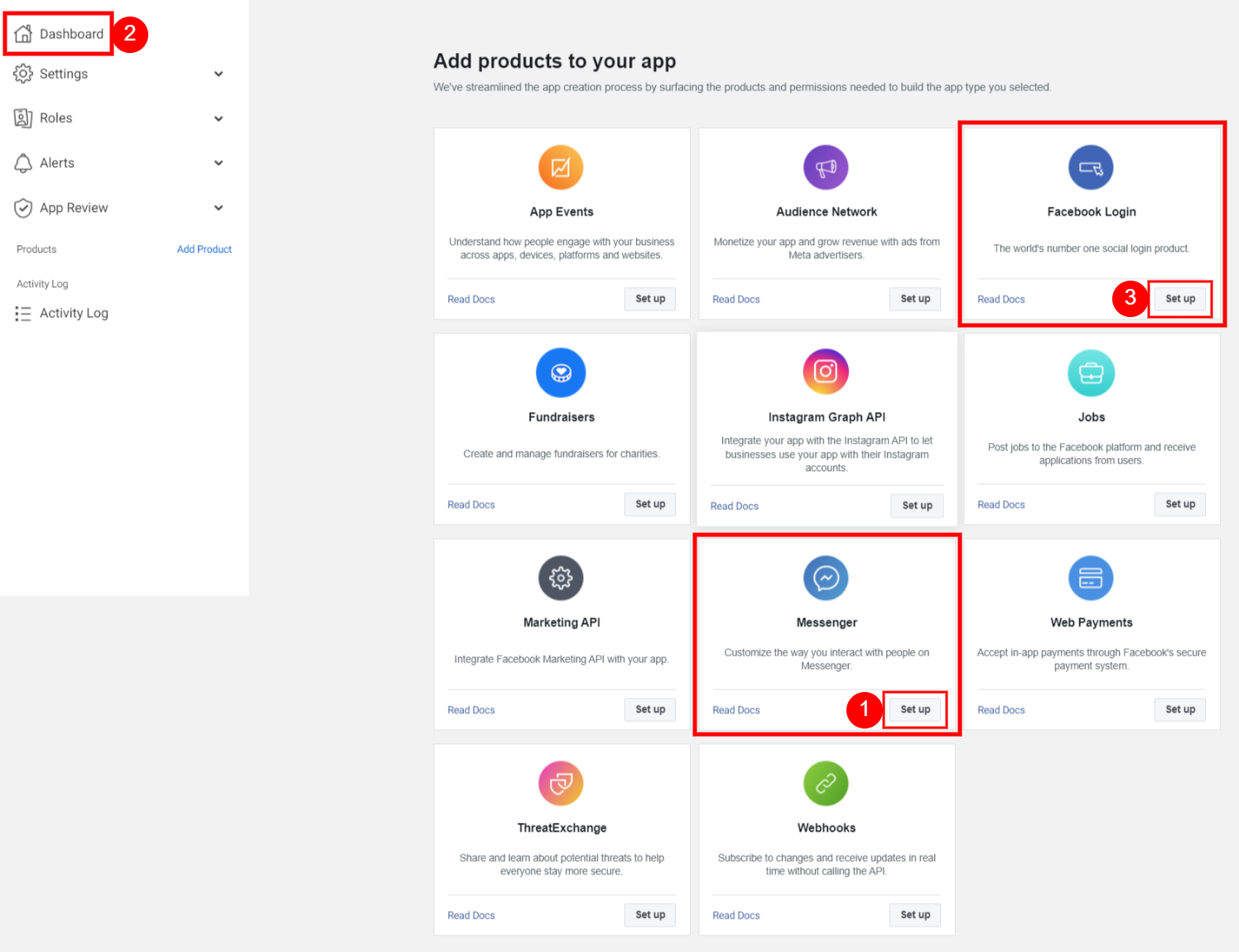This screenshot has width=1239, height=952.
Task: Click the Jobs briefcase icon
Action: (1091, 372)
